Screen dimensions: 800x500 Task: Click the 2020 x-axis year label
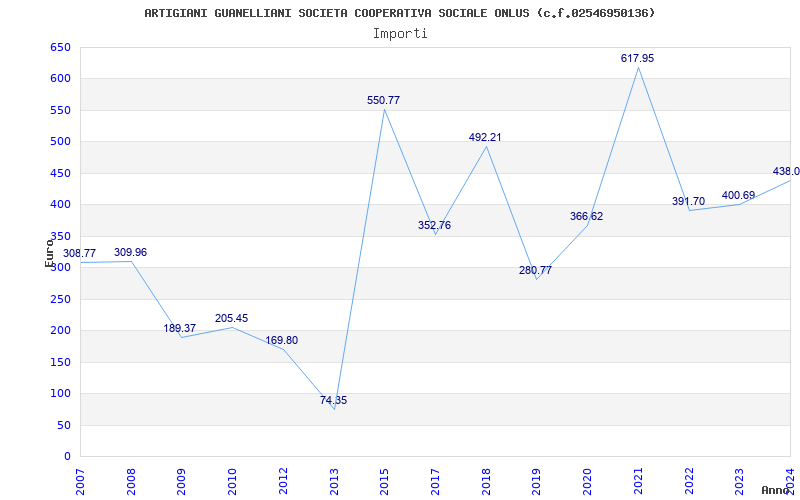587,482
